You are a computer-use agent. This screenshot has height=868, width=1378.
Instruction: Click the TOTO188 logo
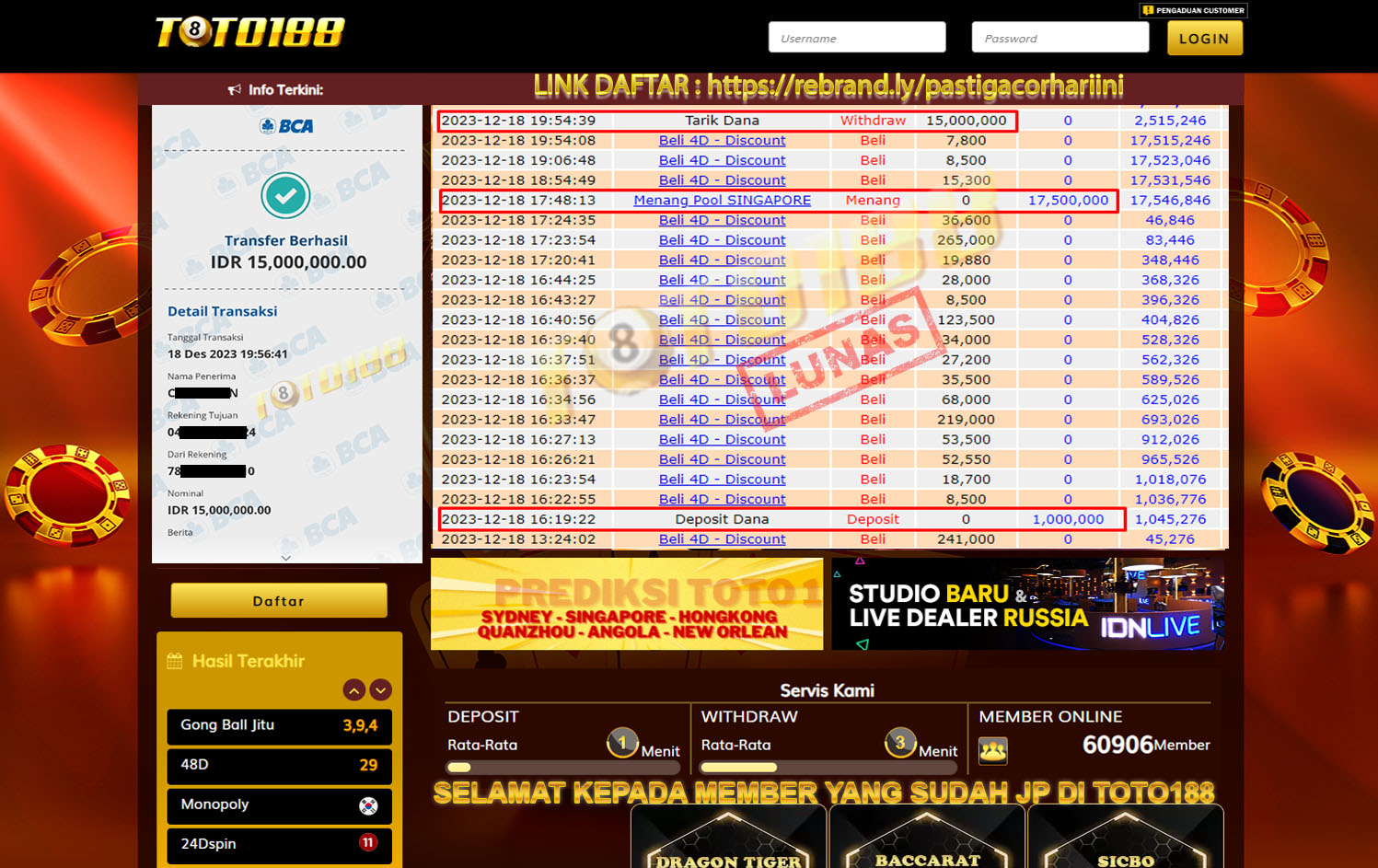pyautogui.click(x=250, y=32)
